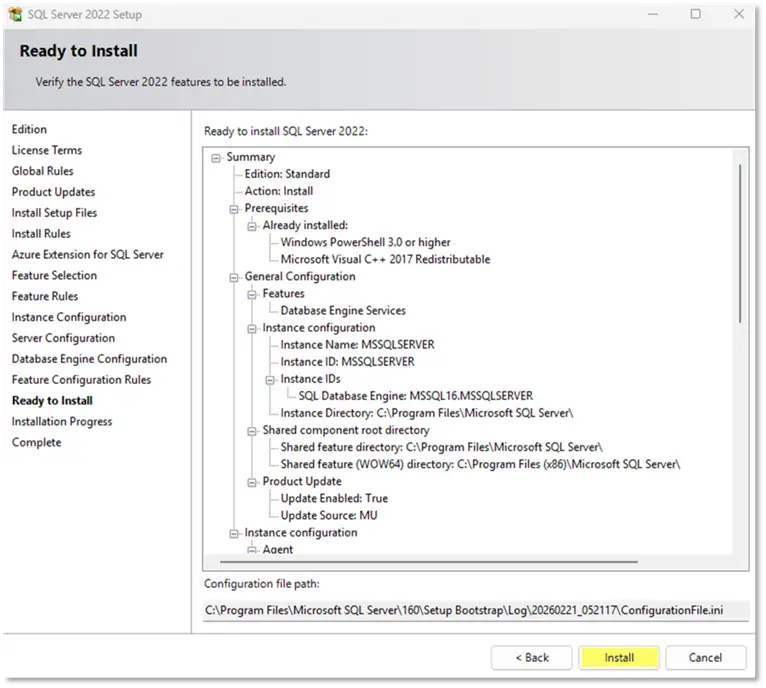Select 'Update Enabled: True' row
Screen dimensions: 766x688
(334, 498)
